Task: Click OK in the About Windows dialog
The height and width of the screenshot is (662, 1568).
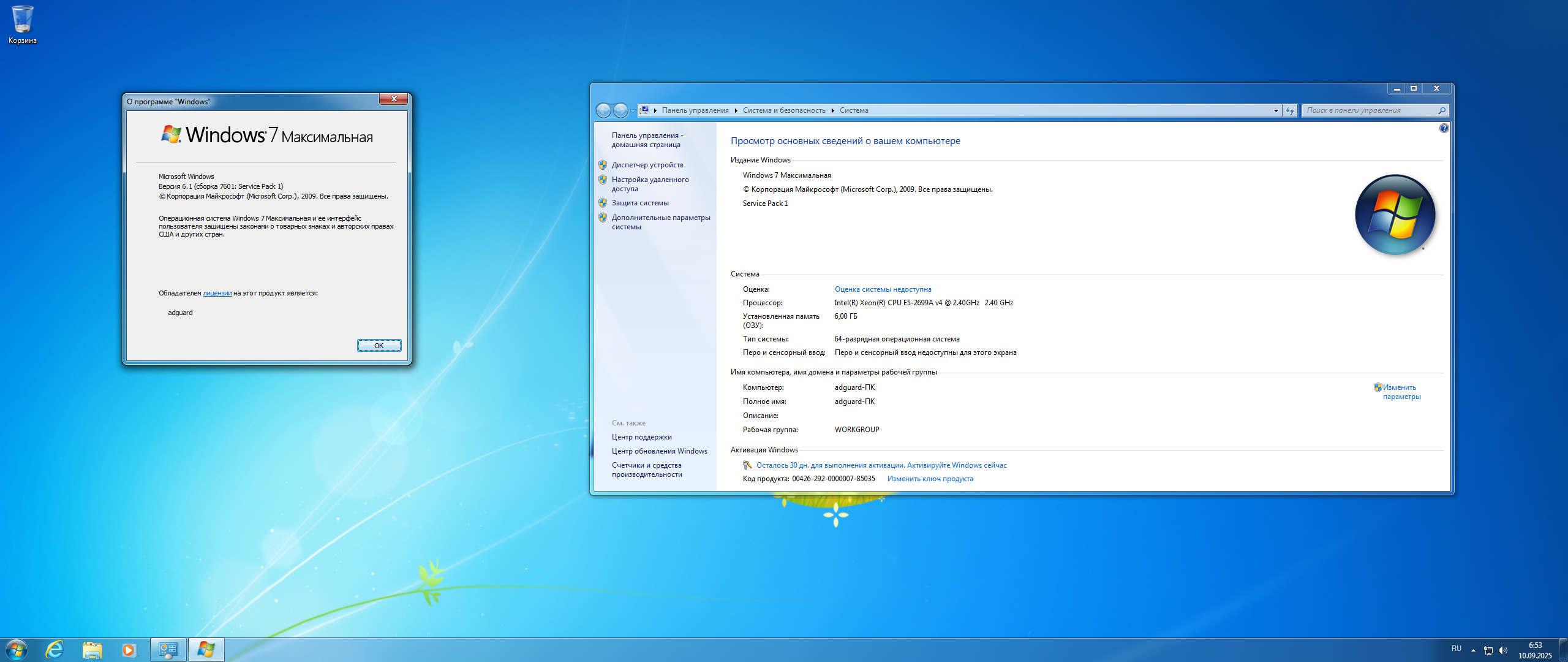Action: (379, 346)
